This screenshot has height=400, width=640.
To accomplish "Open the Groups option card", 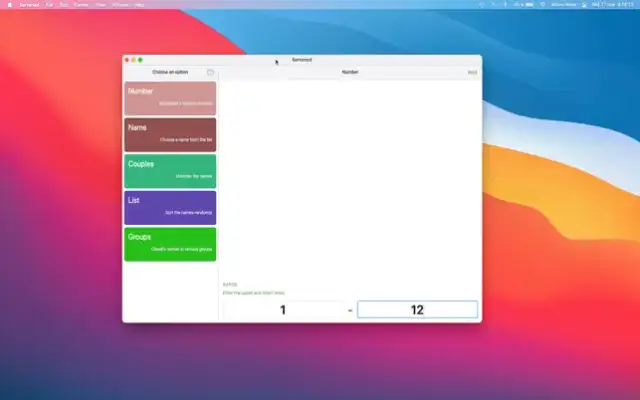I will pyautogui.click(x=170, y=244).
